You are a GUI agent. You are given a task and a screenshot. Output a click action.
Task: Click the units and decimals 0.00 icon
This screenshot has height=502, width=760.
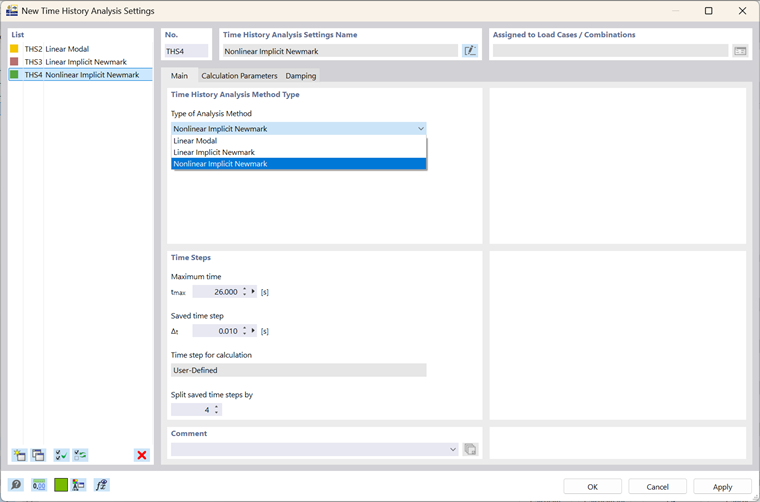pos(38,485)
